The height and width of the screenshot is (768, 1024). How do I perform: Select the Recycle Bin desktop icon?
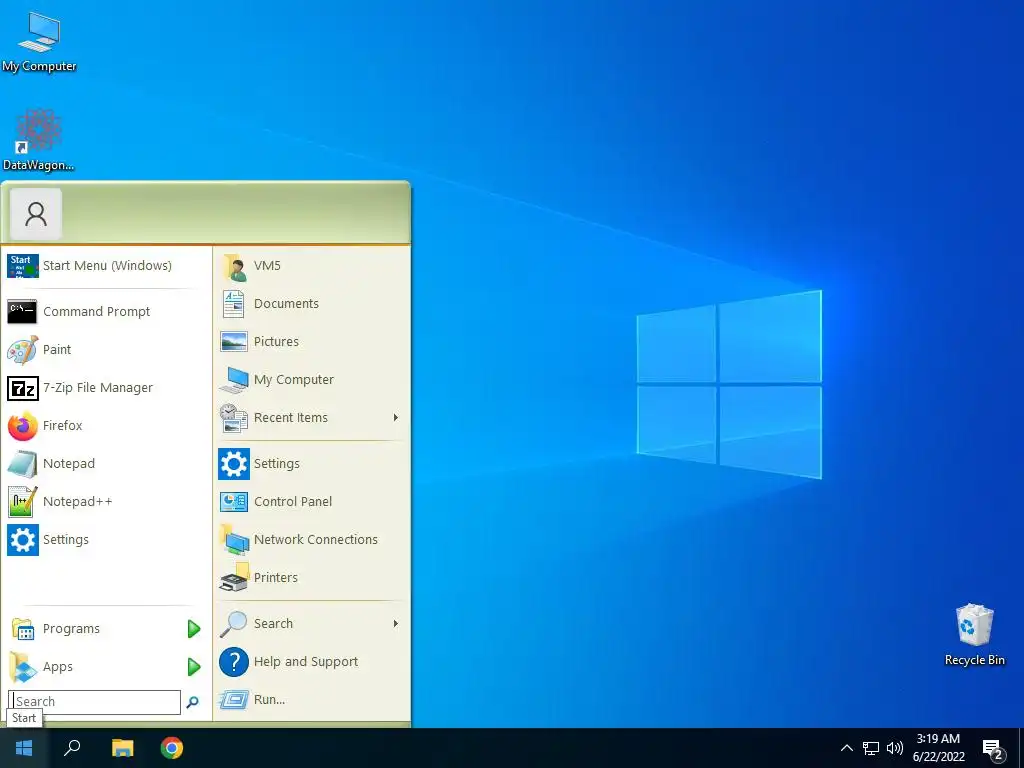tap(974, 635)
